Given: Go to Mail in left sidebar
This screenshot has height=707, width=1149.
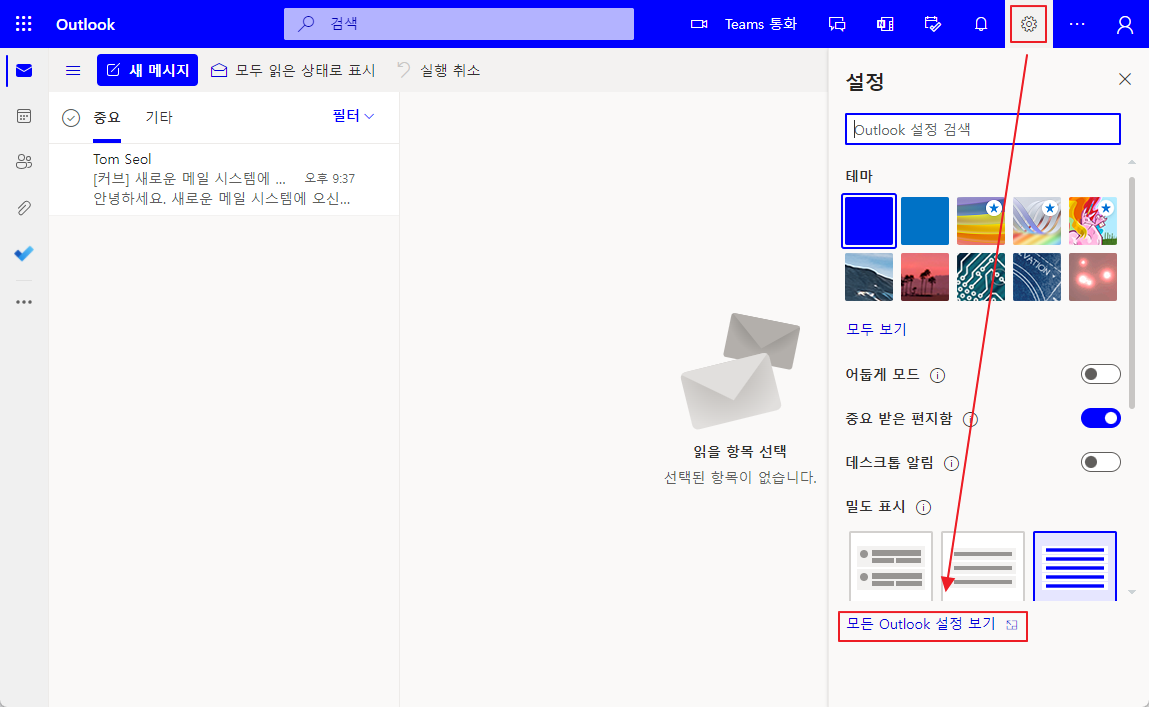Looking at the screenshot, I should 24,70.
